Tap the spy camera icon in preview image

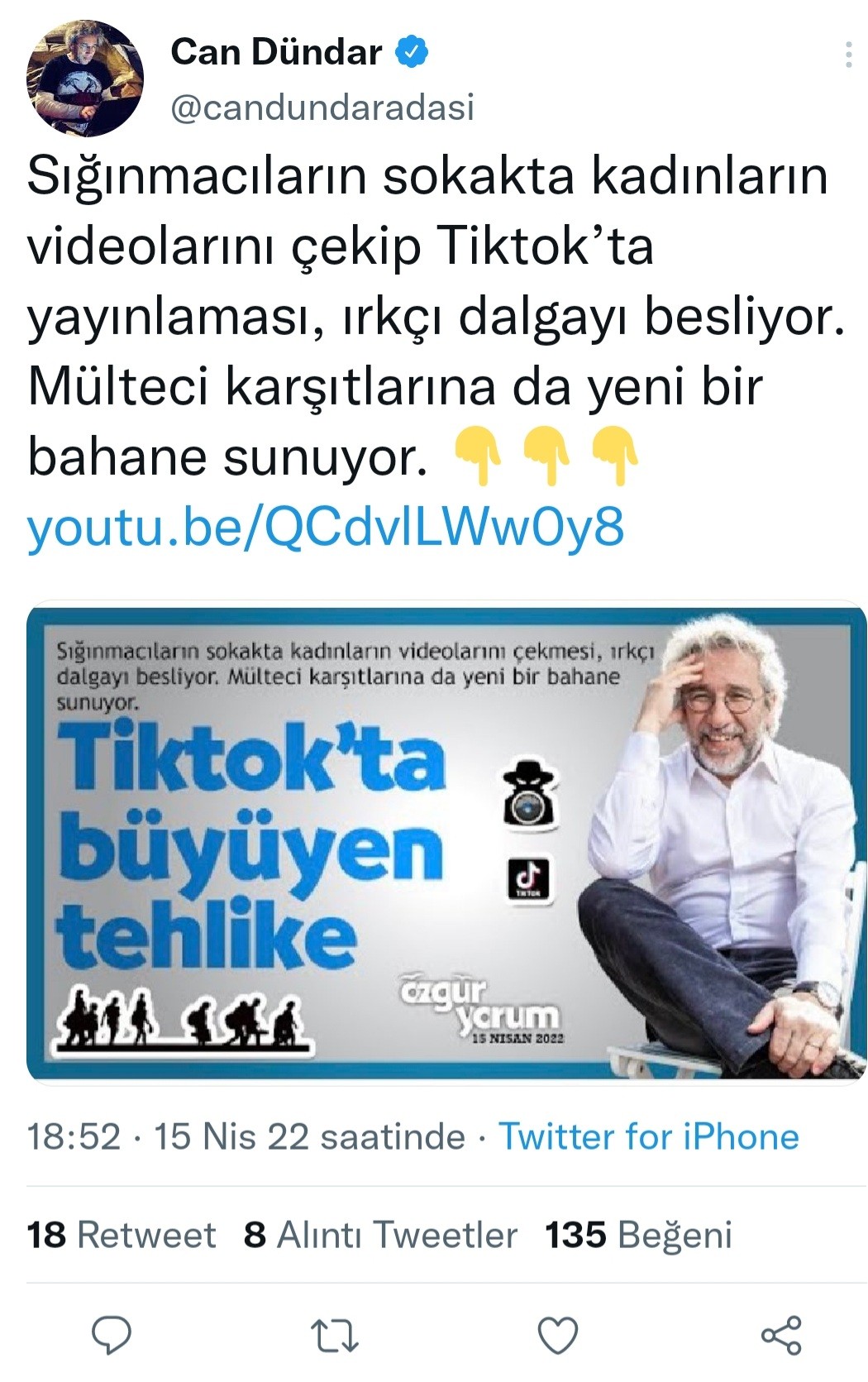tap(530, 793)
